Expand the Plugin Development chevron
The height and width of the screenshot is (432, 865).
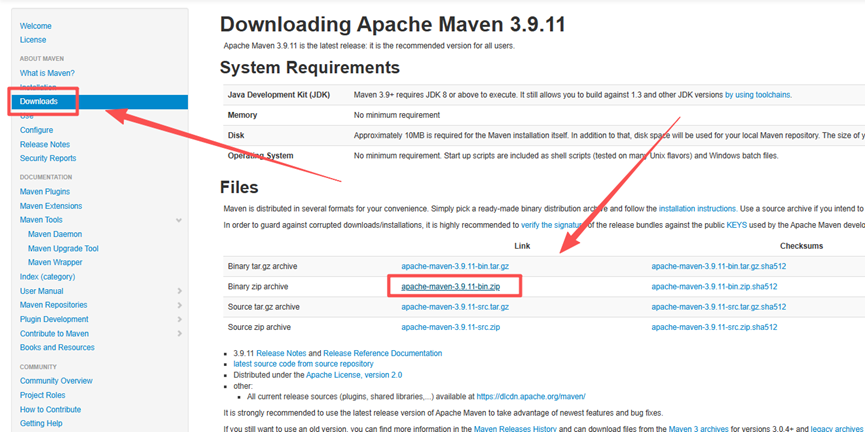[x=180, y=319]
